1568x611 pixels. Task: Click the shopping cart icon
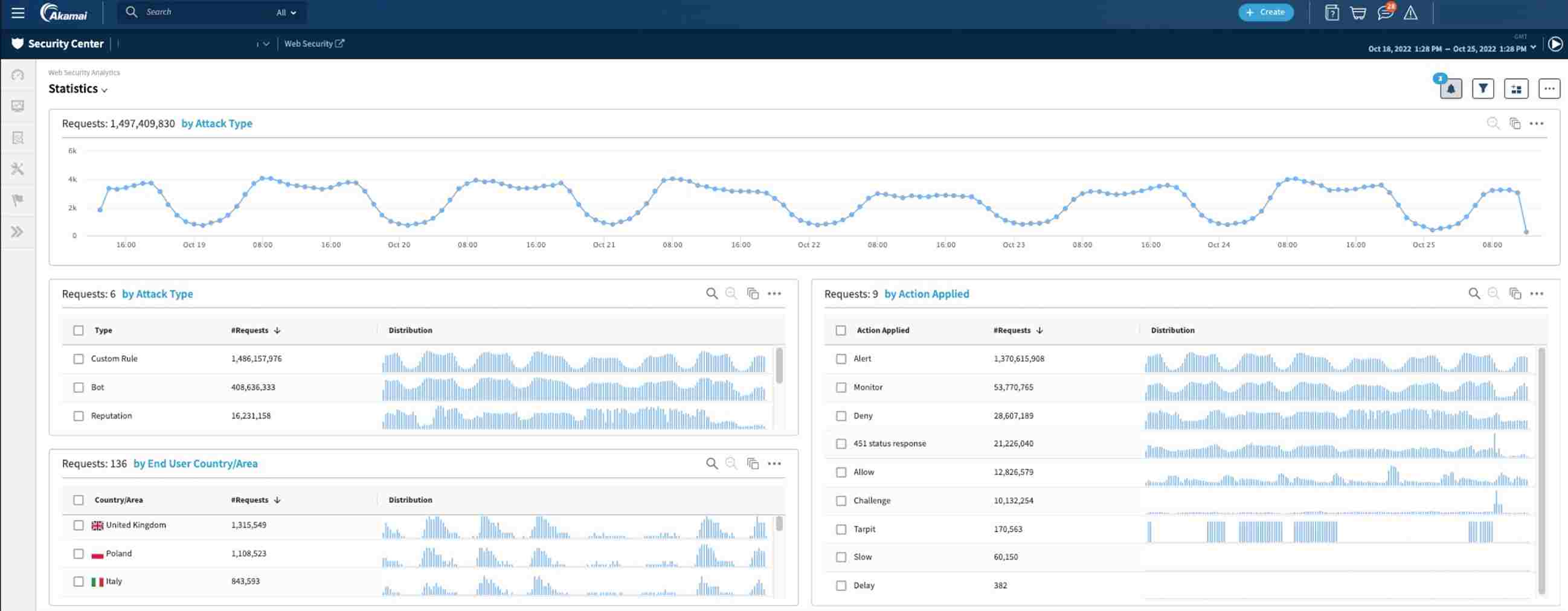tap(1359, 12)
